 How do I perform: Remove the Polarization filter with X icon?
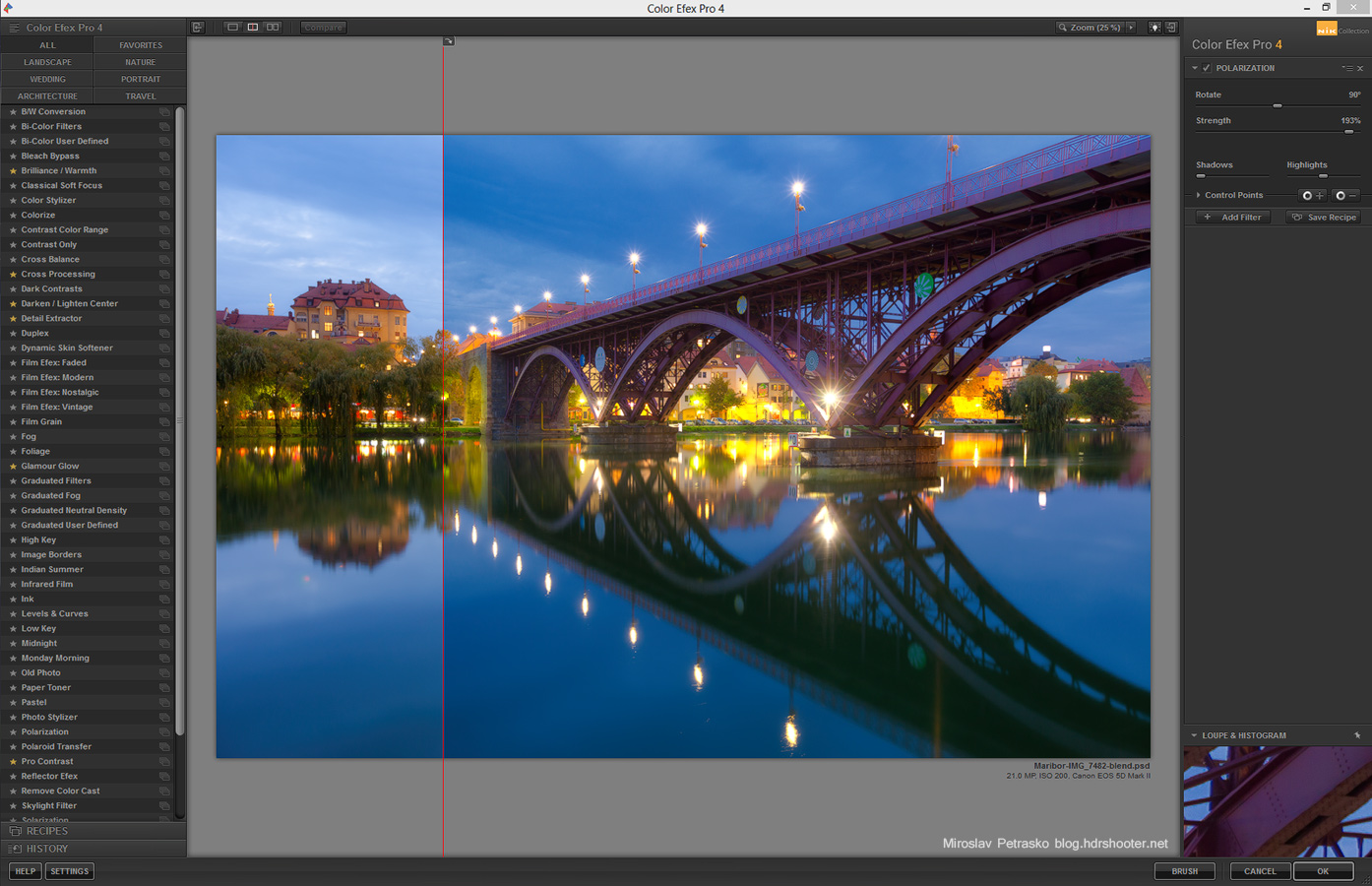pyautogui.click(x=1360, y=69)
